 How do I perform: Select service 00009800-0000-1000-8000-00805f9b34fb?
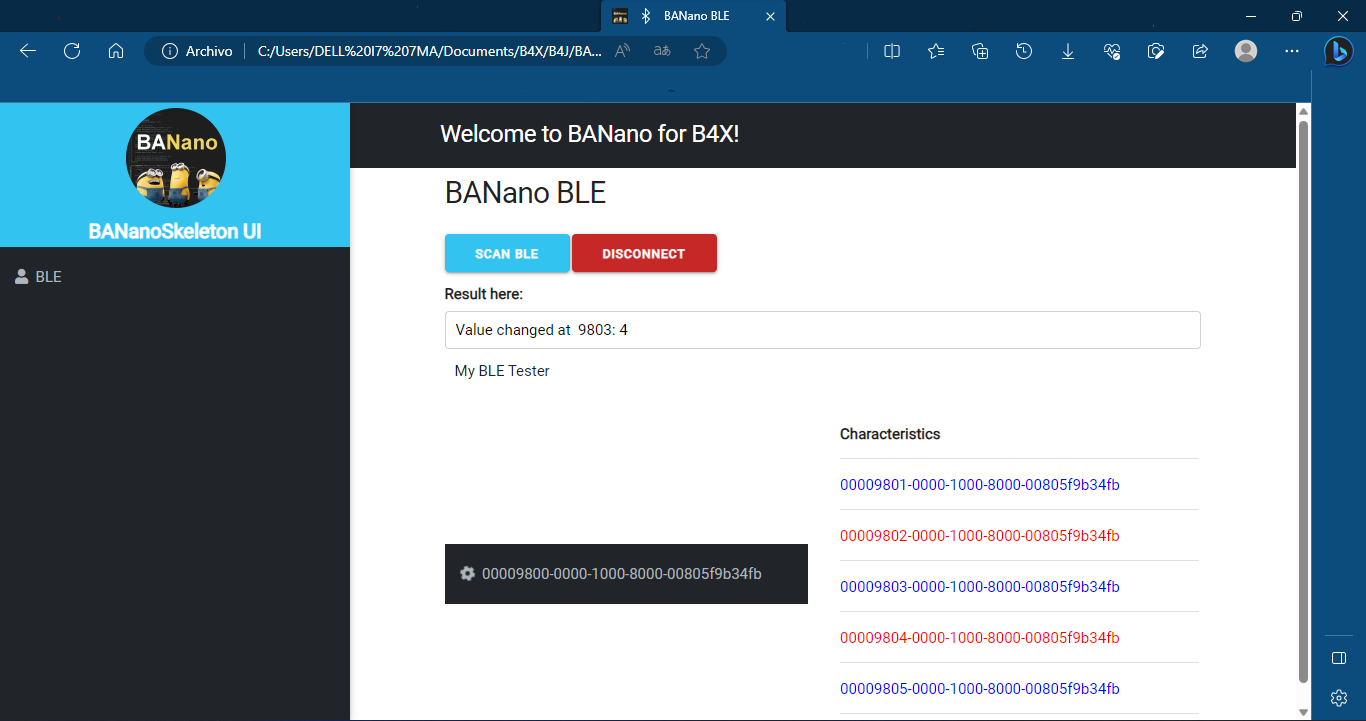(626, 574)
